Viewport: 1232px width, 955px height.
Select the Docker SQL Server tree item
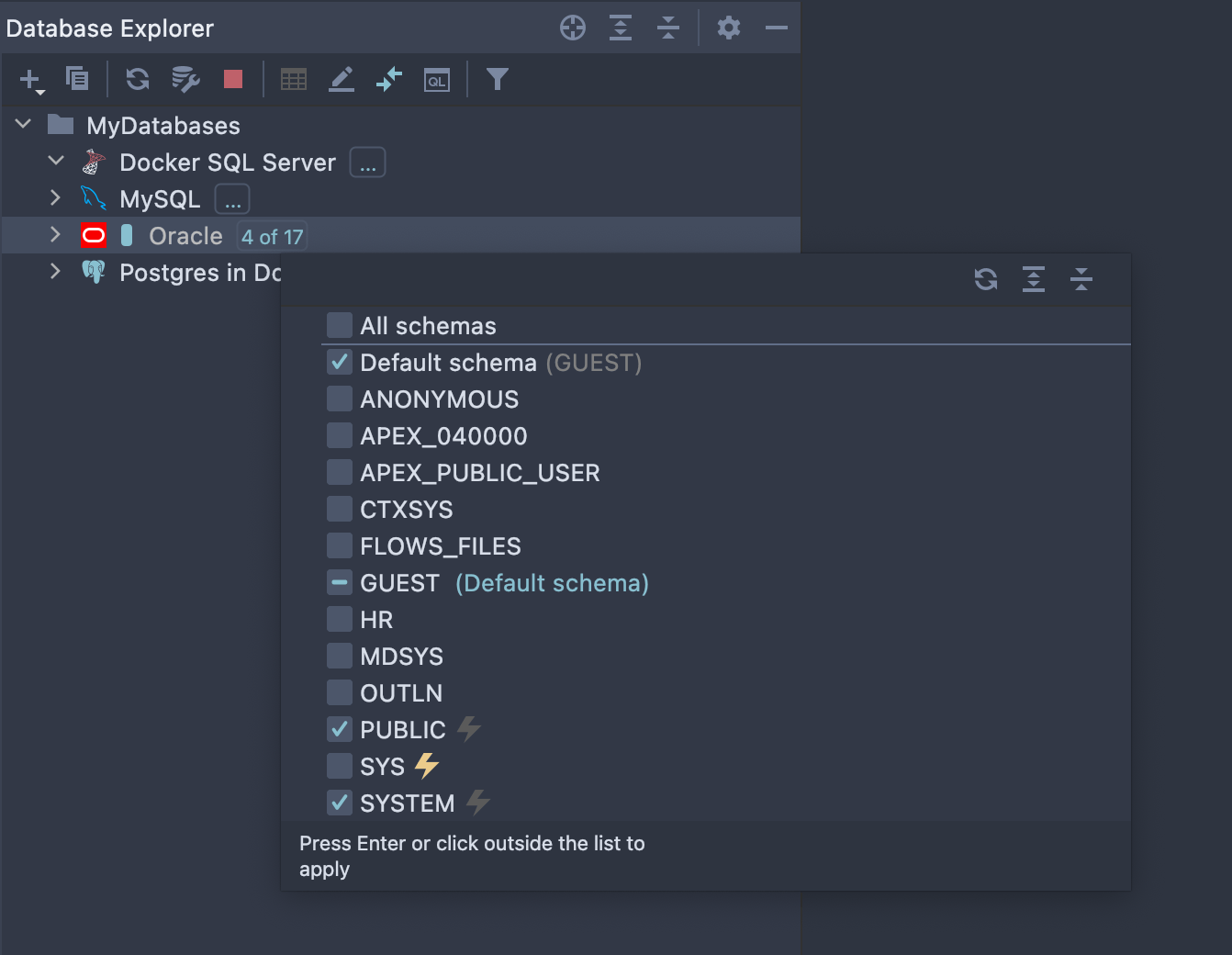(x=227, y=163)
